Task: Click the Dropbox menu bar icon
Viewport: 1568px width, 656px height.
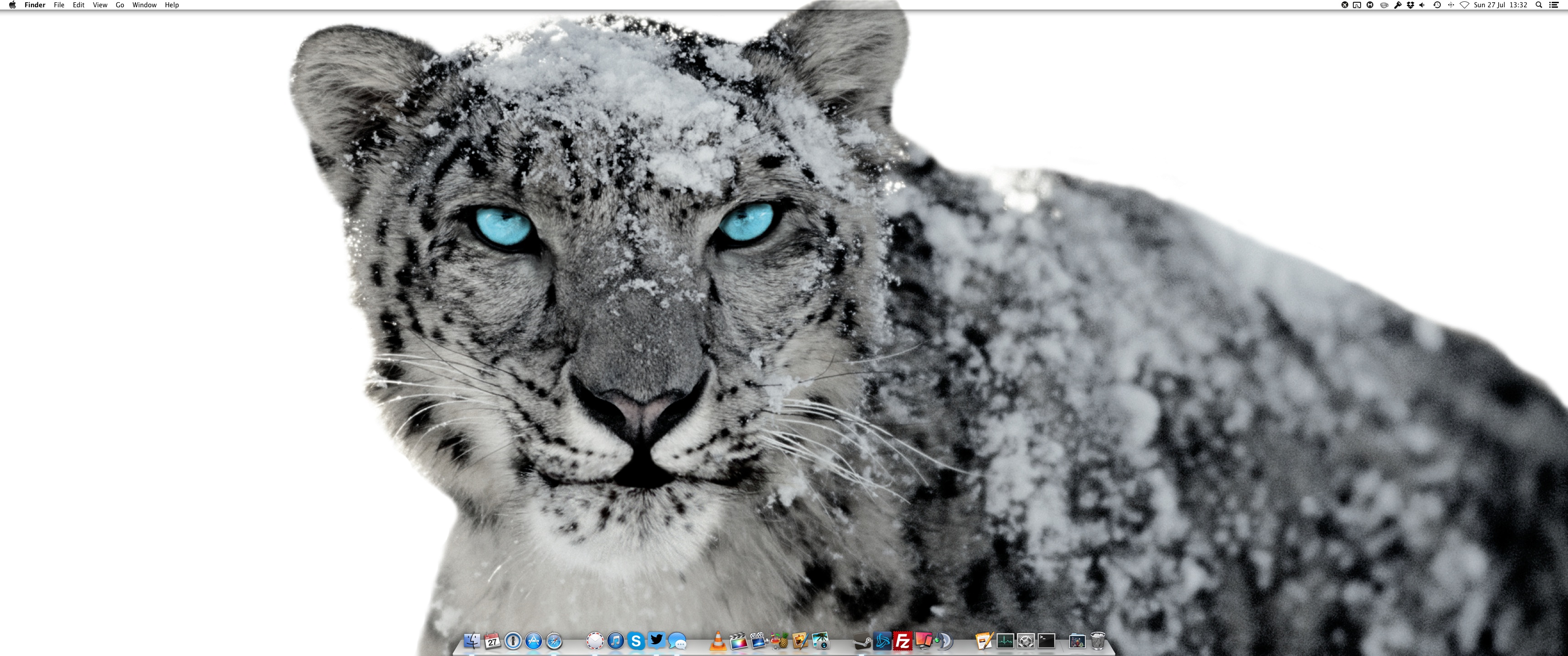Action: click(x=1410, y=5)
